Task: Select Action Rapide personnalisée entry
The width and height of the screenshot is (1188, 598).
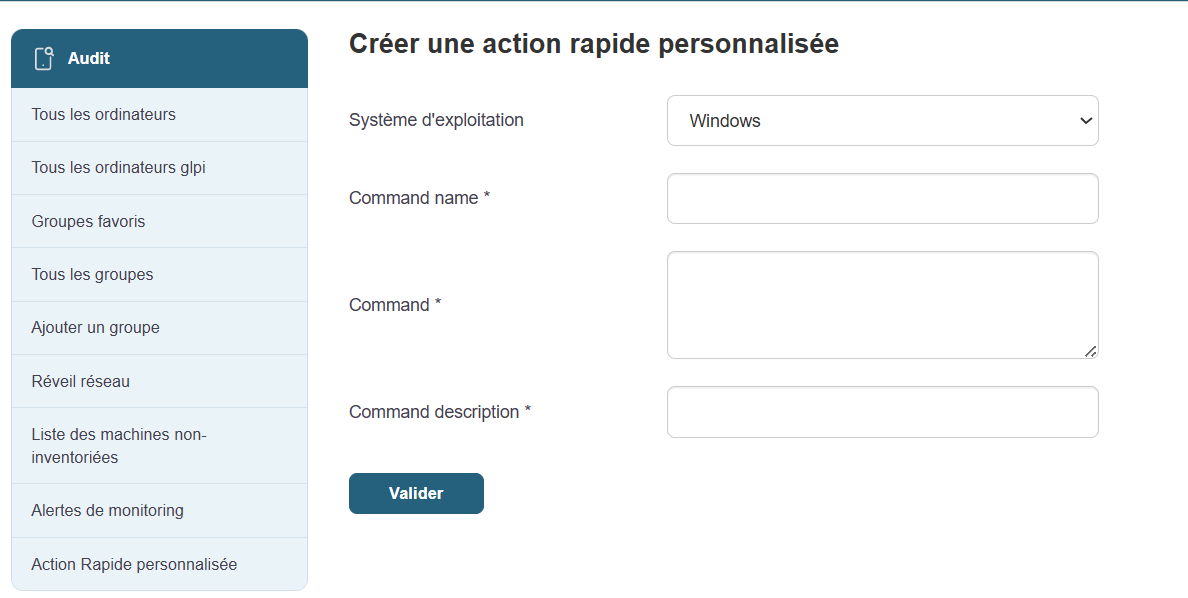Action: coord(134,565)
